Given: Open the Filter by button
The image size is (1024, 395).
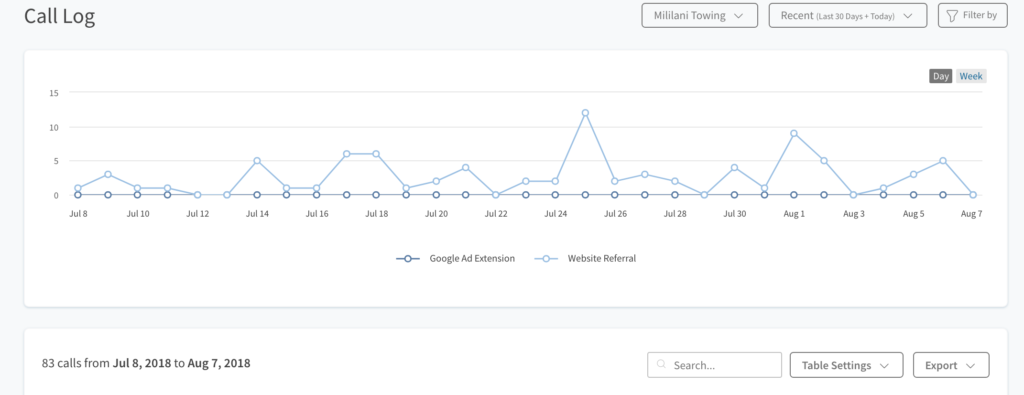Looking at the screenshot, I should pos(972,16).
